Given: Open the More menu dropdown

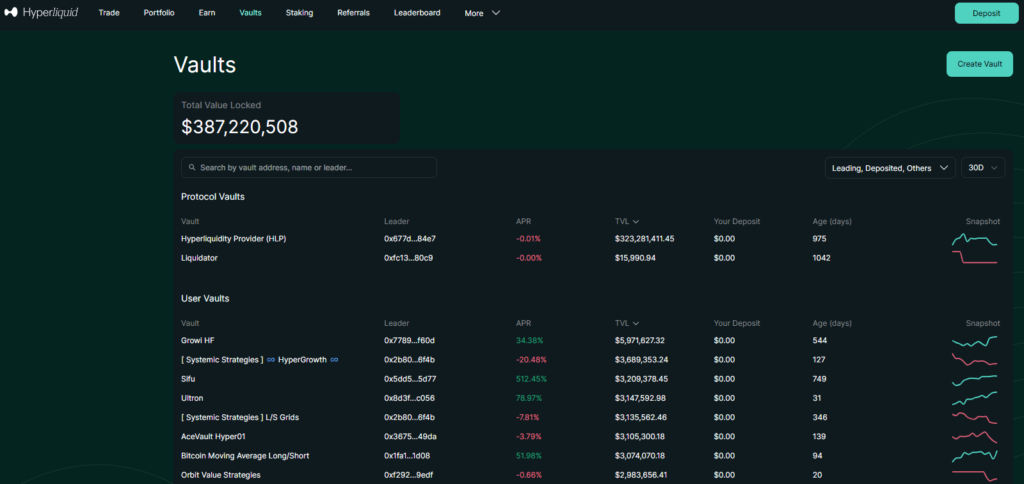Looking at the screenshot, I should [482, 13].
